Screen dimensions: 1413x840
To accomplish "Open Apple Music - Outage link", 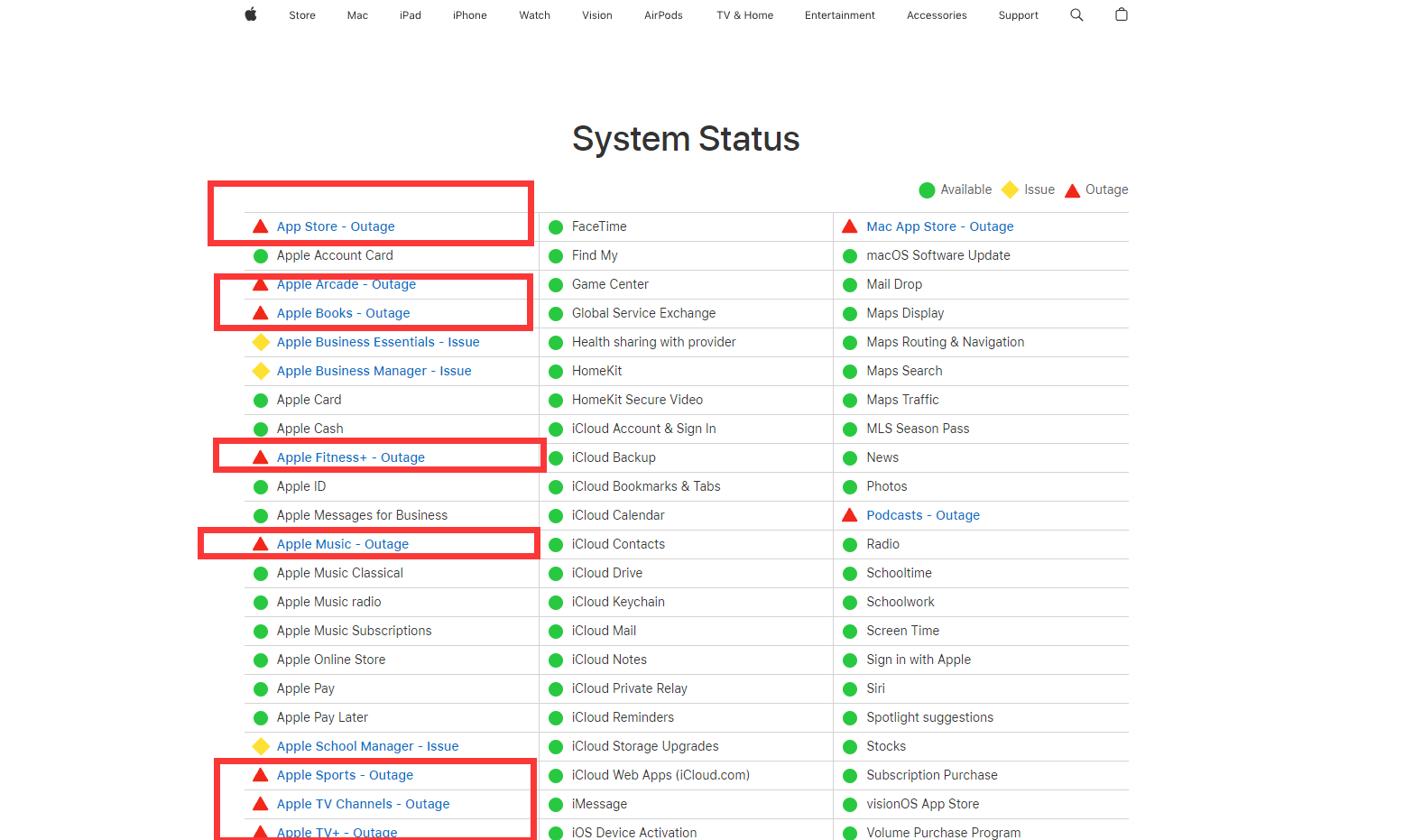I will click(x=343, y=544).
